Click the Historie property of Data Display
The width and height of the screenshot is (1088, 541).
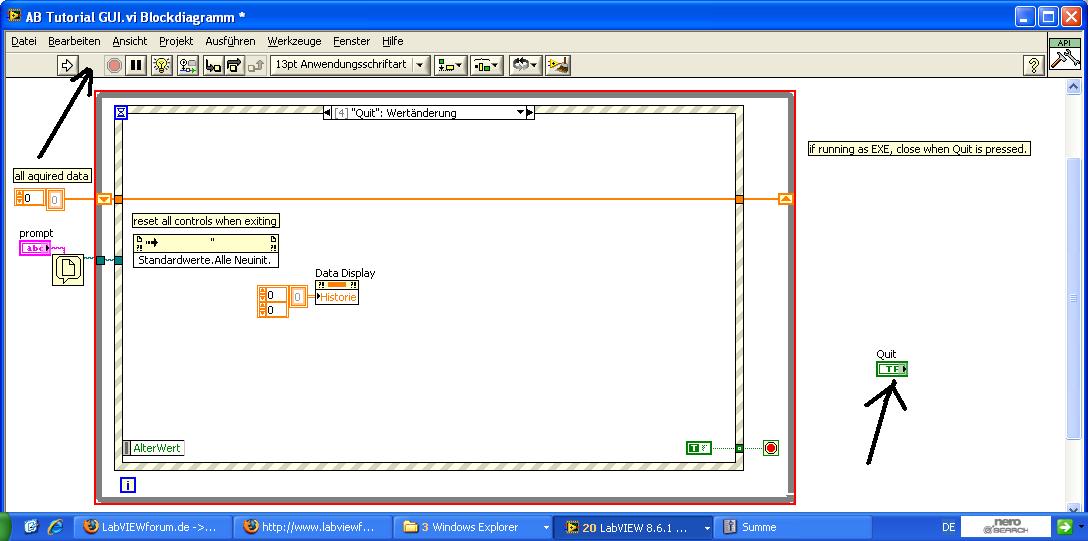pos(337,297)
